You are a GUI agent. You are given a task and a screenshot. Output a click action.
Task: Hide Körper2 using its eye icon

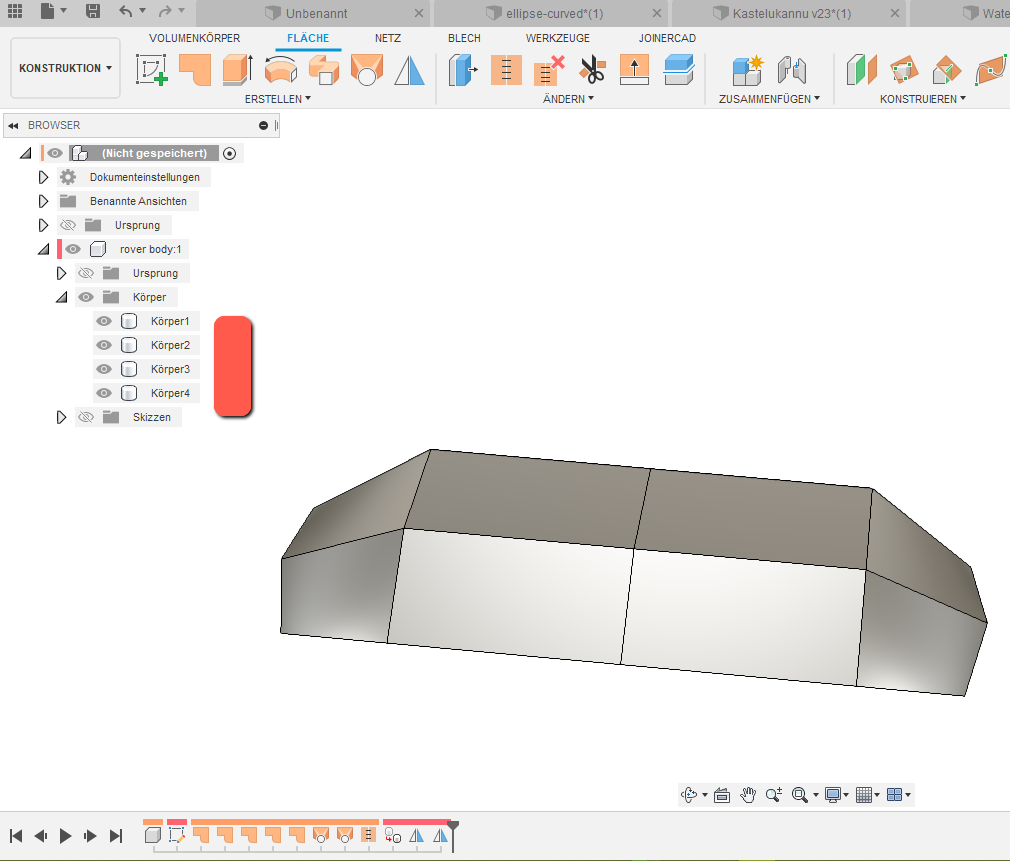tap(104, 345)
